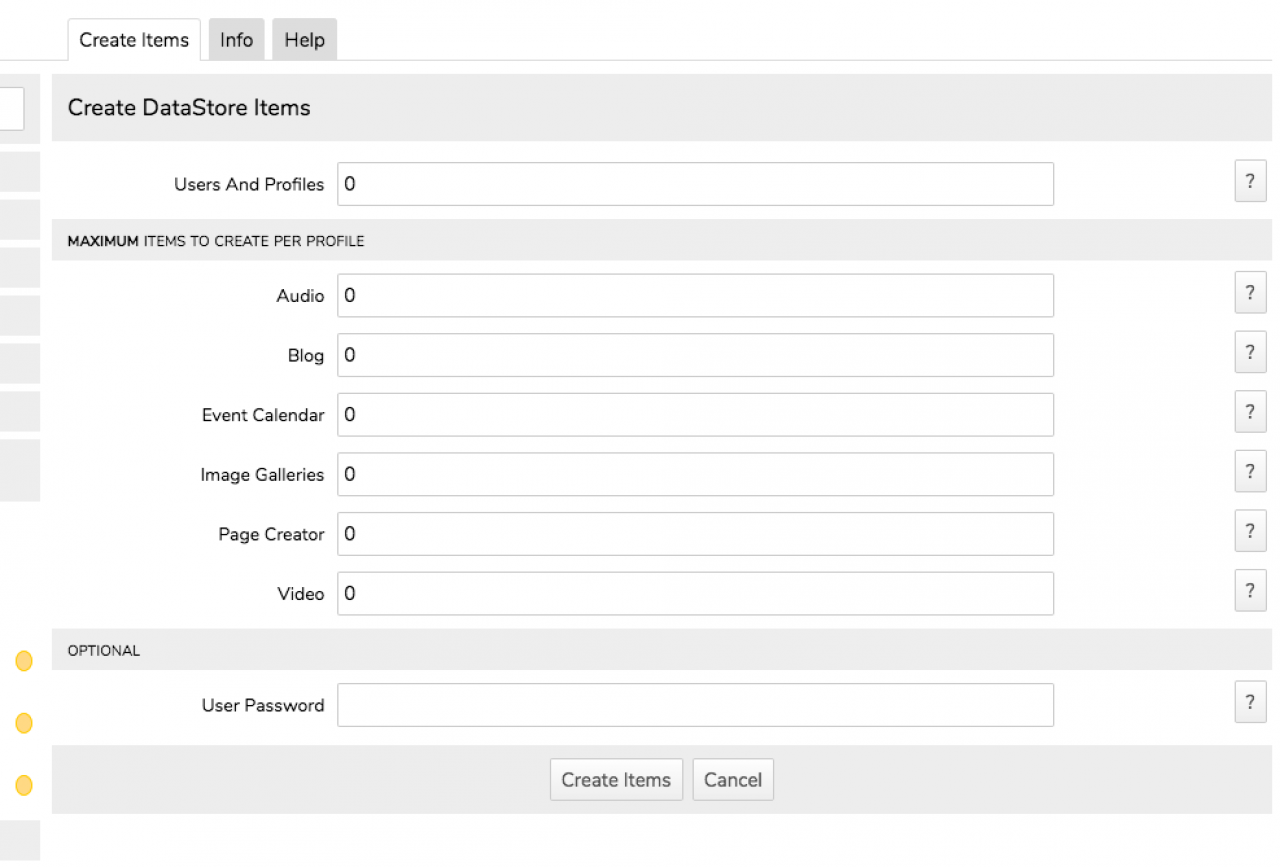Switch to the Info tab

[237, 40]
